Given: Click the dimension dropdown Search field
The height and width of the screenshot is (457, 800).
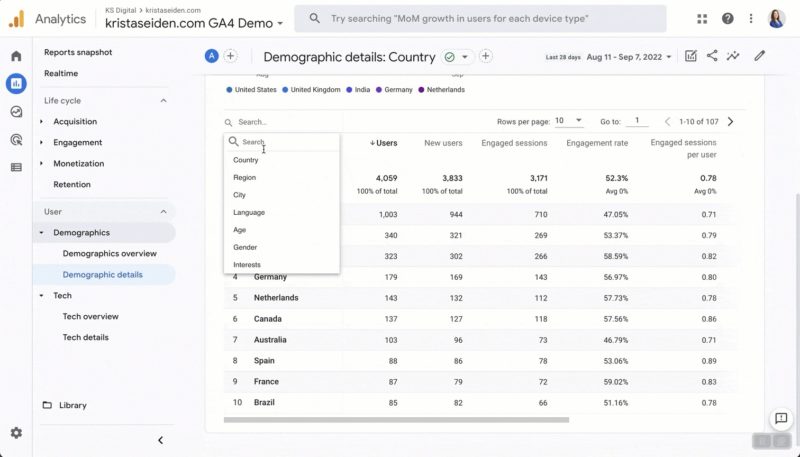Looking at the screenshot, I should (282, 142).
